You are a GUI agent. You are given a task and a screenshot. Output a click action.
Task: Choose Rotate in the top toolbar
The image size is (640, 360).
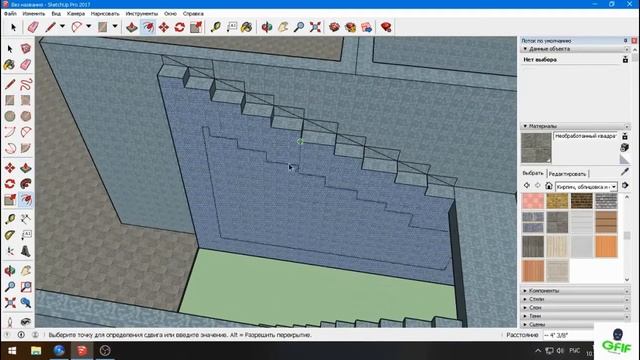pyautogui.click(x=180, y=27)
